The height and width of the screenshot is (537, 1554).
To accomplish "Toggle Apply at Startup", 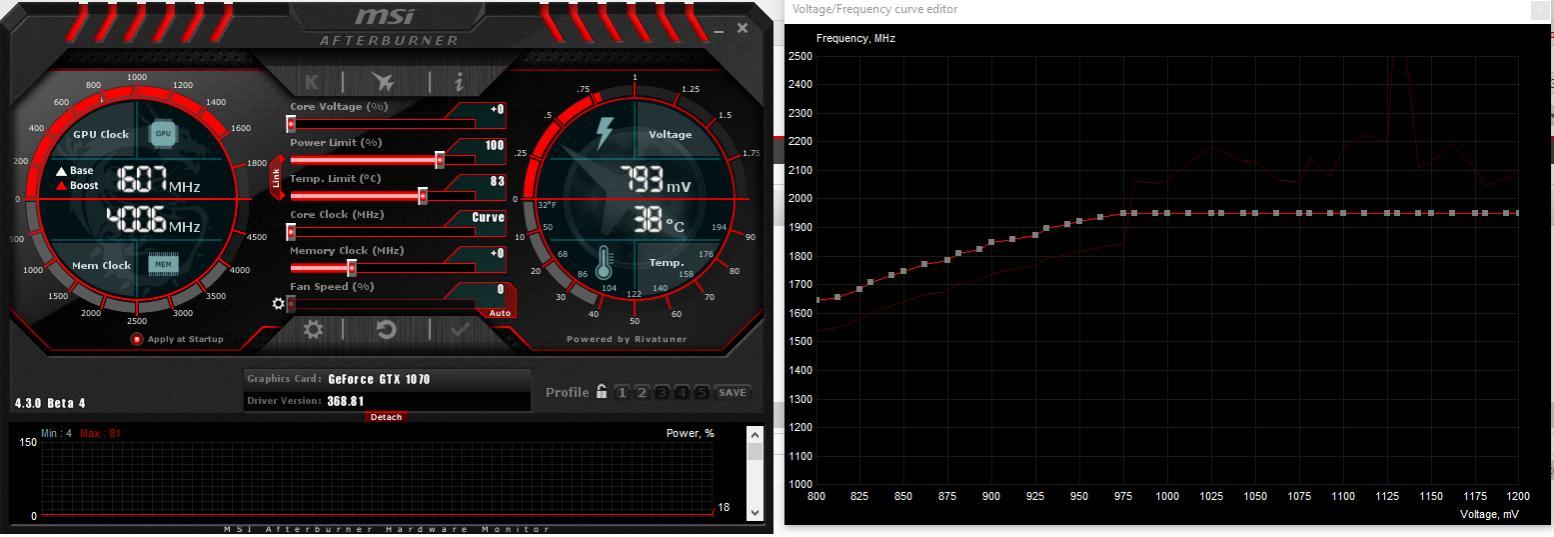I will pyautogui.click(x=137, y=339).
